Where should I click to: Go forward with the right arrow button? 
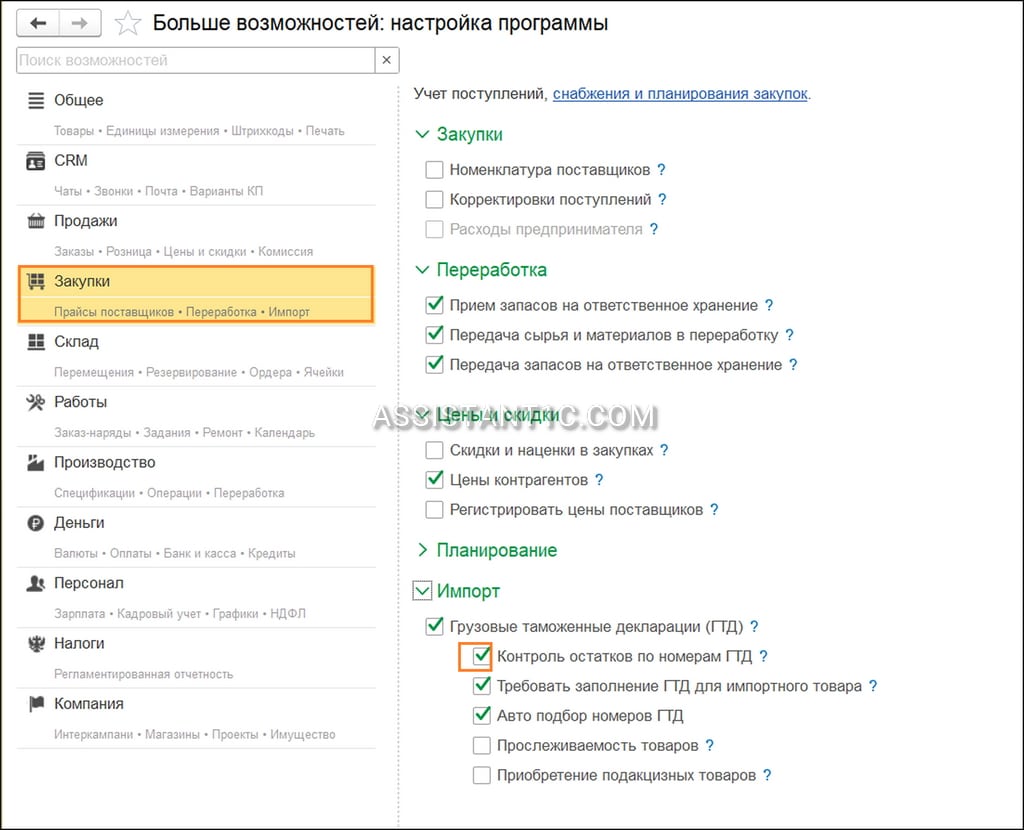80,24
